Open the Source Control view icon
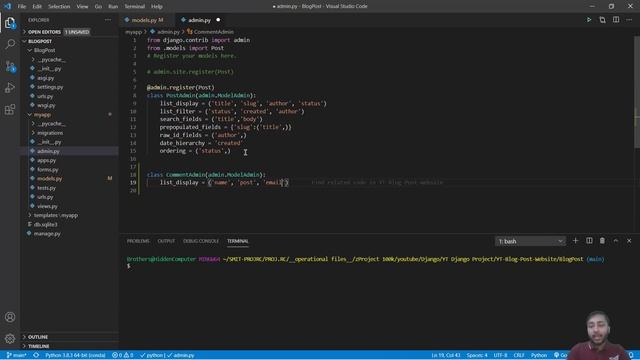 pos(10,66)
